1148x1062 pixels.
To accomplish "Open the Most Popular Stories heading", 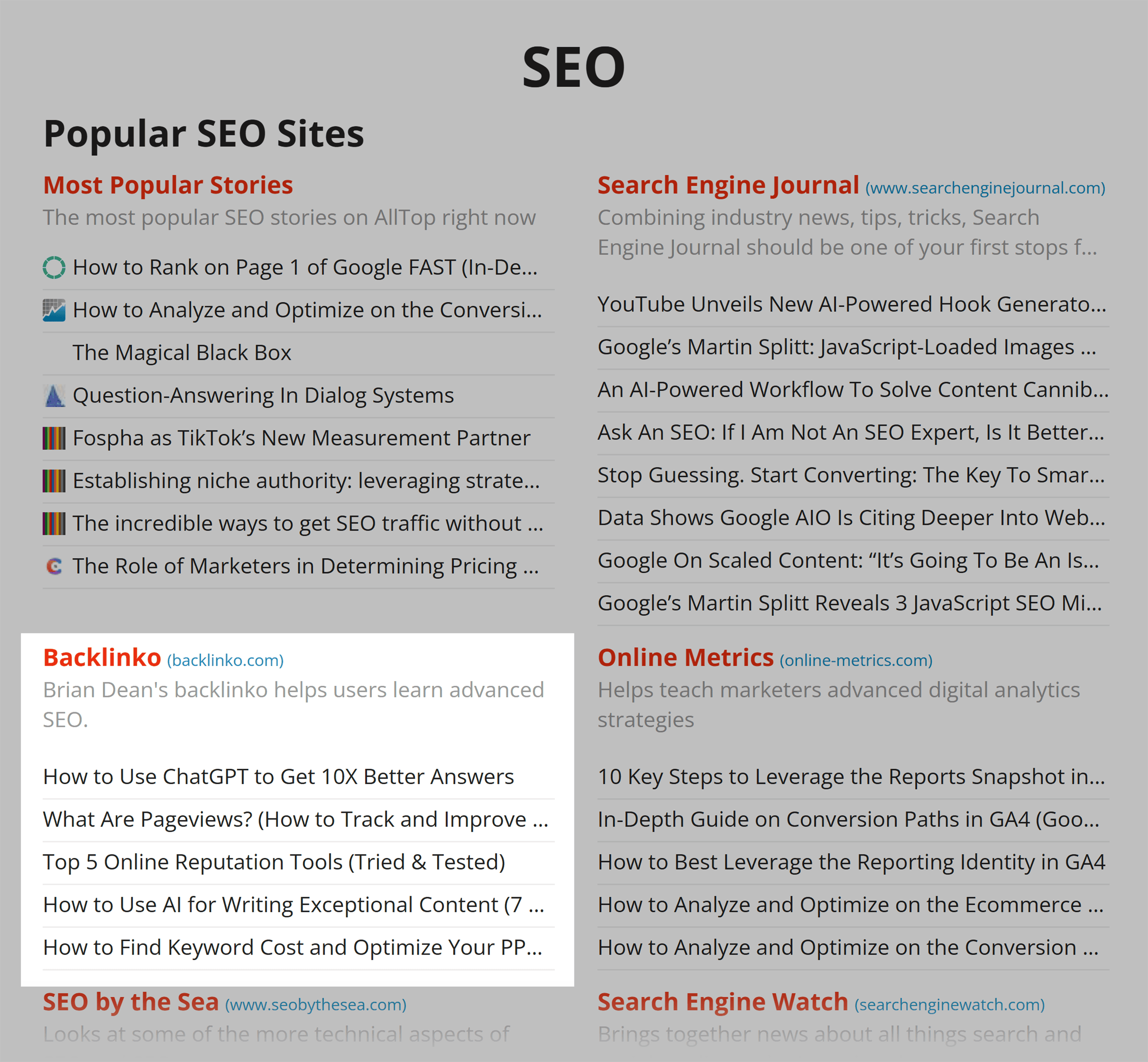I will tap(168, 185).
